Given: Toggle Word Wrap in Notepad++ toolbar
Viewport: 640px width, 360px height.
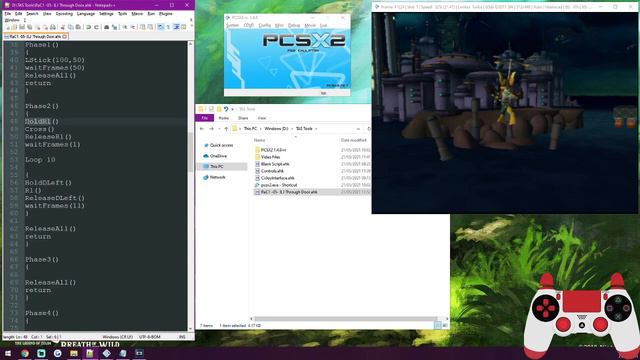Looking at the screenshot, I should [x=160, y=27].
